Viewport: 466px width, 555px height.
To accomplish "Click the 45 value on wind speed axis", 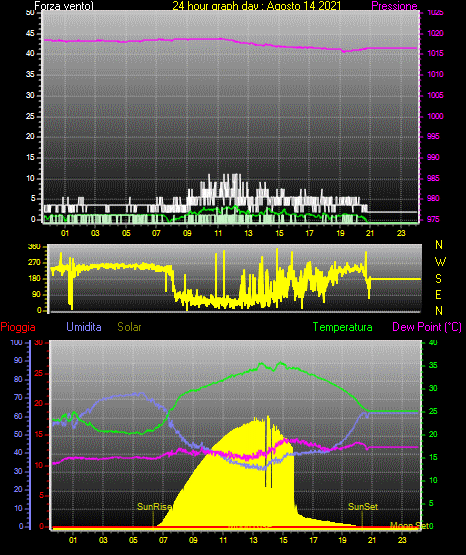I will coord(30,33).
